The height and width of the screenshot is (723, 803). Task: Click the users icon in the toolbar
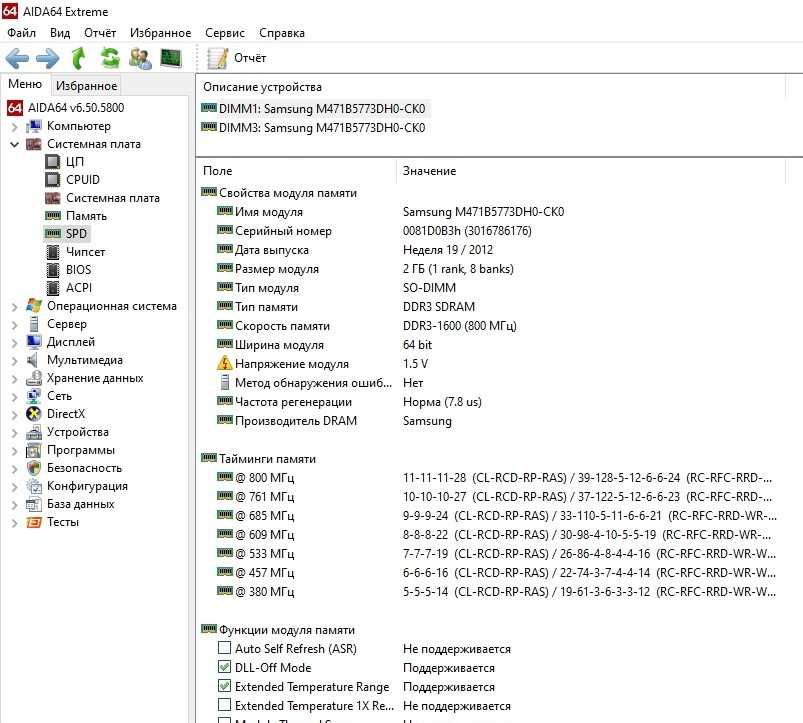(x=140, y=58)
